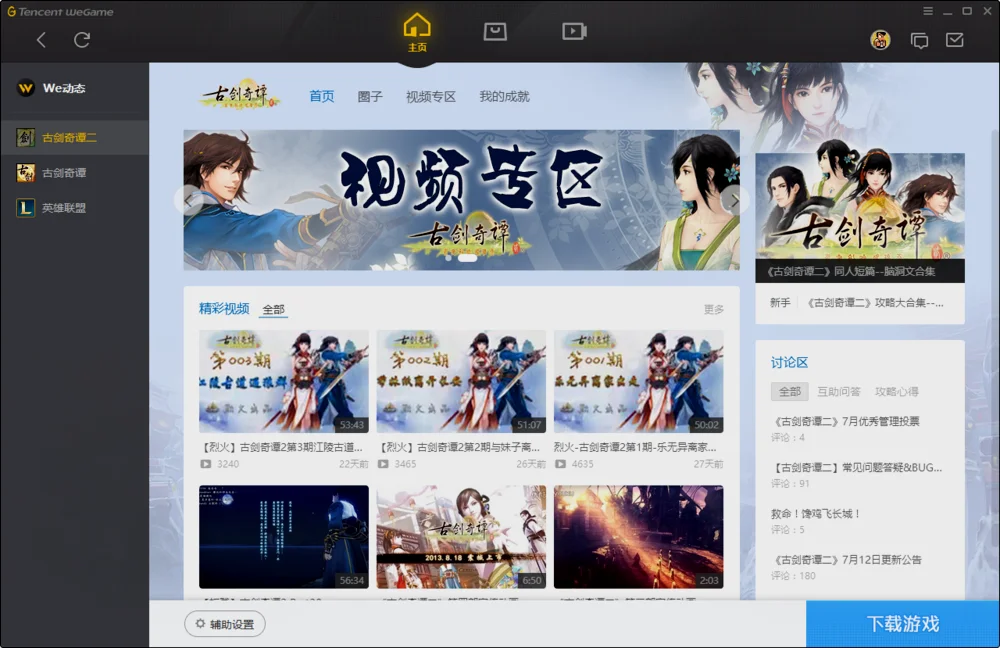Click the 下载游戏 download button
The image size is (1000, 648).
click(x=903, y=621)
